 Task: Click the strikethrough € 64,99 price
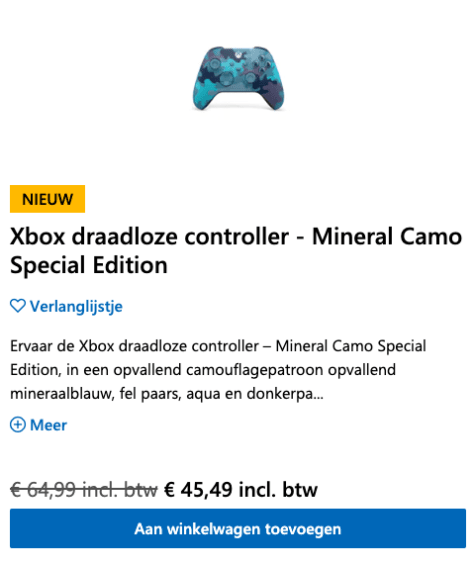coord(84,489)
